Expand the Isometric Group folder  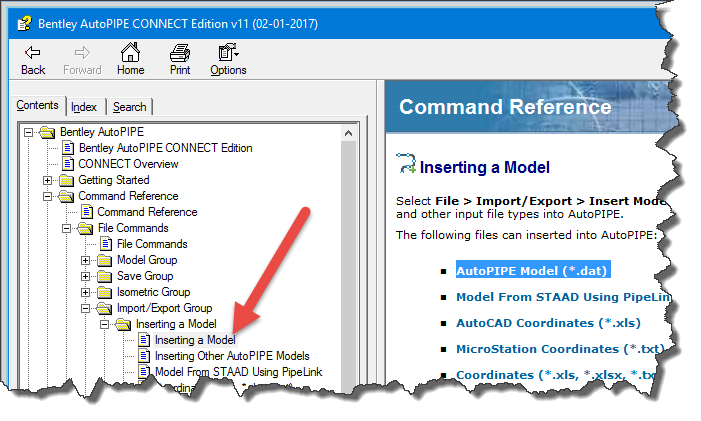pyautogui.click(x=85, y=293)
